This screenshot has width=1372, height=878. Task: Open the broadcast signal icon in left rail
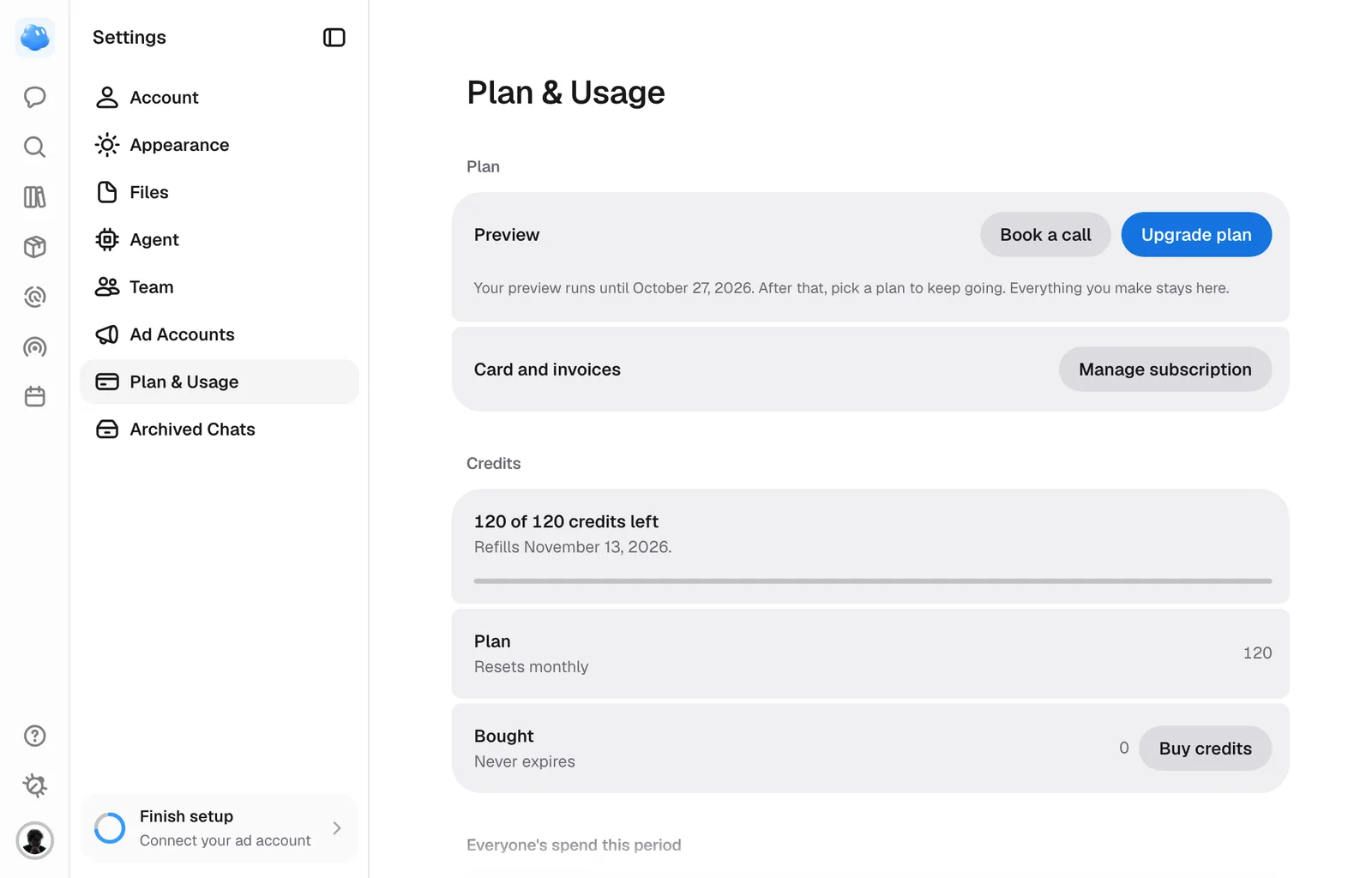click(x=35, y=347)
